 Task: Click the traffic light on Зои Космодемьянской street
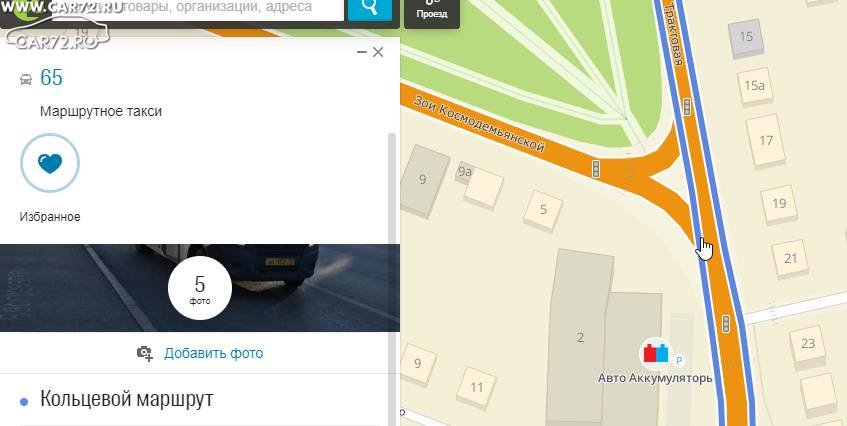point(596,169)
